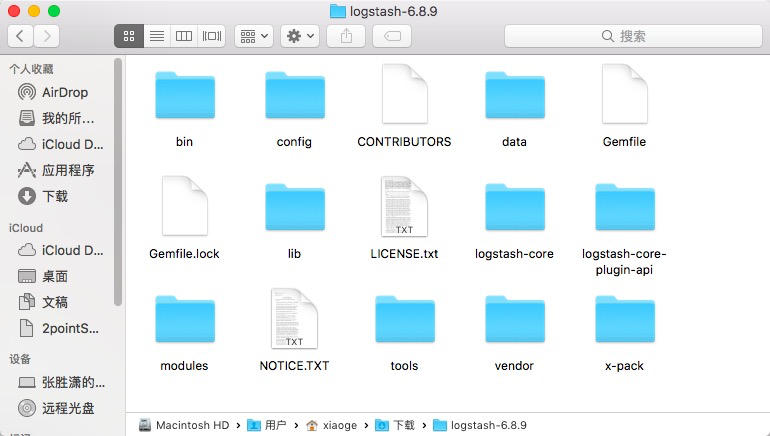Click logstash-6.8.9 in the path bar
This screenshot has width=770, height=436.
(x=480, y=425)
